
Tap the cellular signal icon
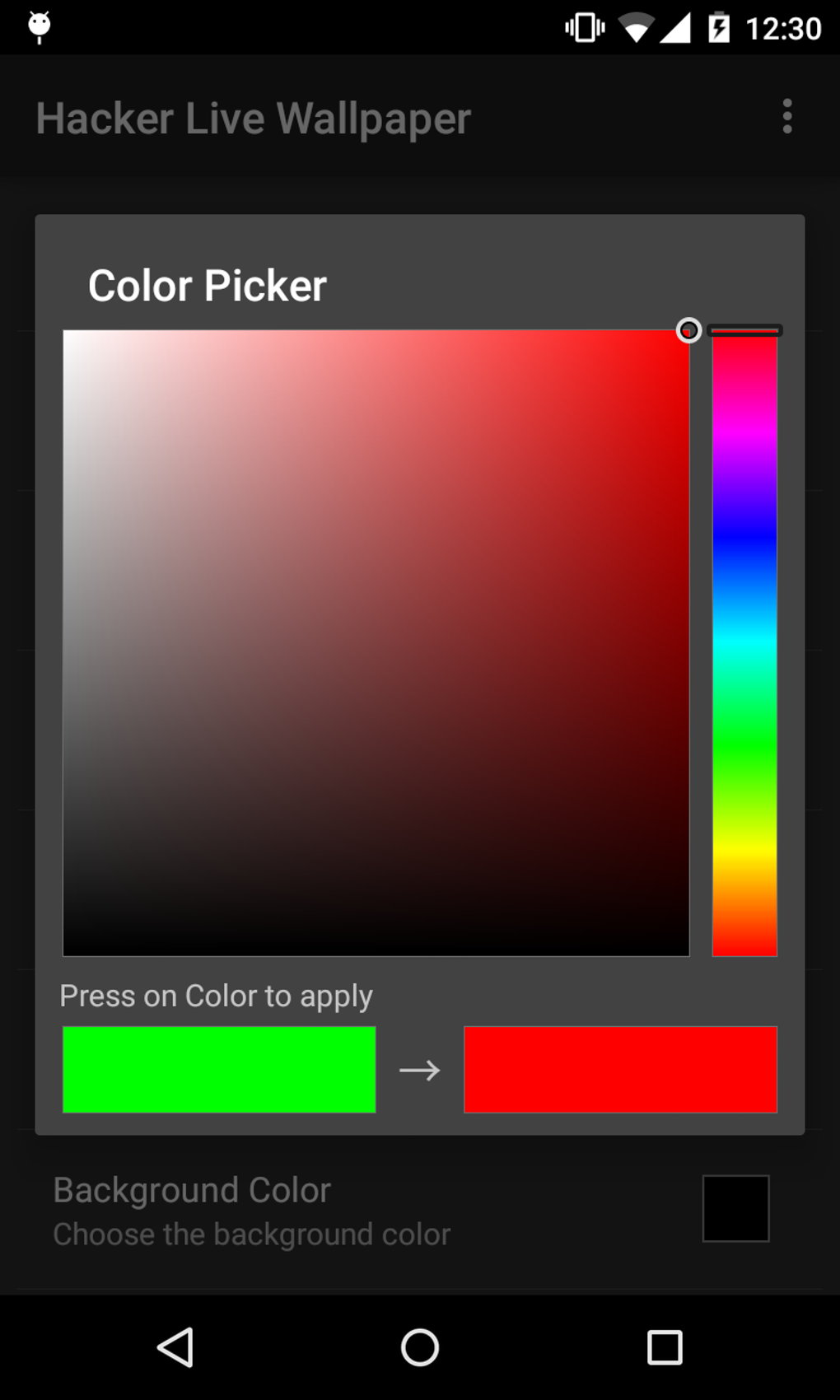click(676, 28)
